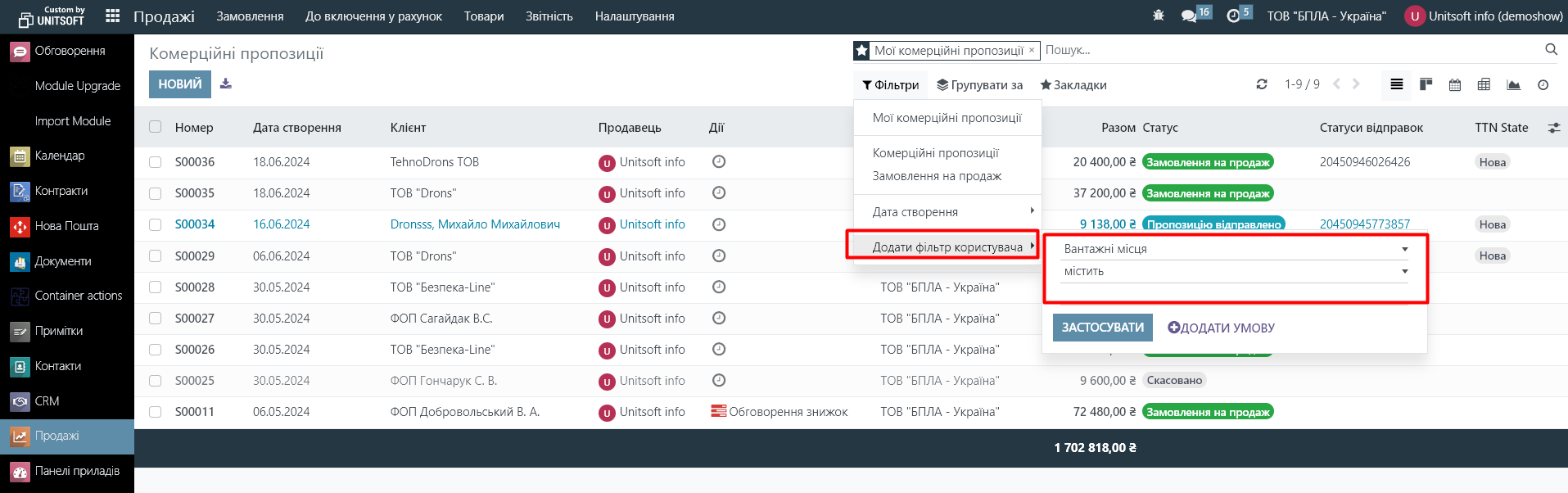Viewport: 1568px width, 493px height.
Task: Switch to graph view
Action: click(1513, 84)
